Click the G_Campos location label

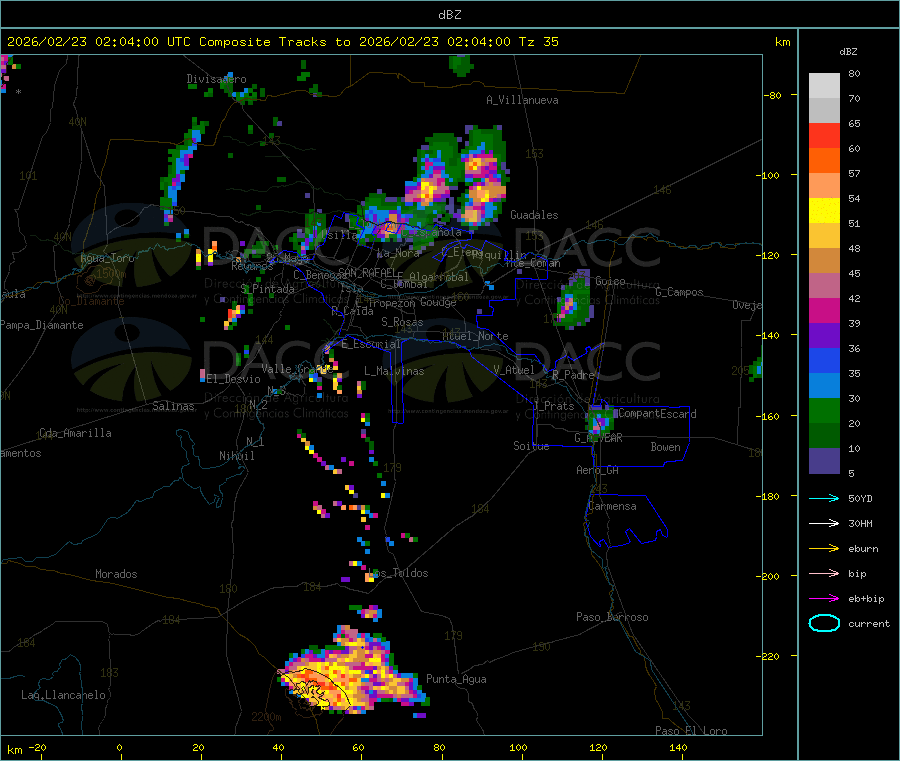coord(680,292)
